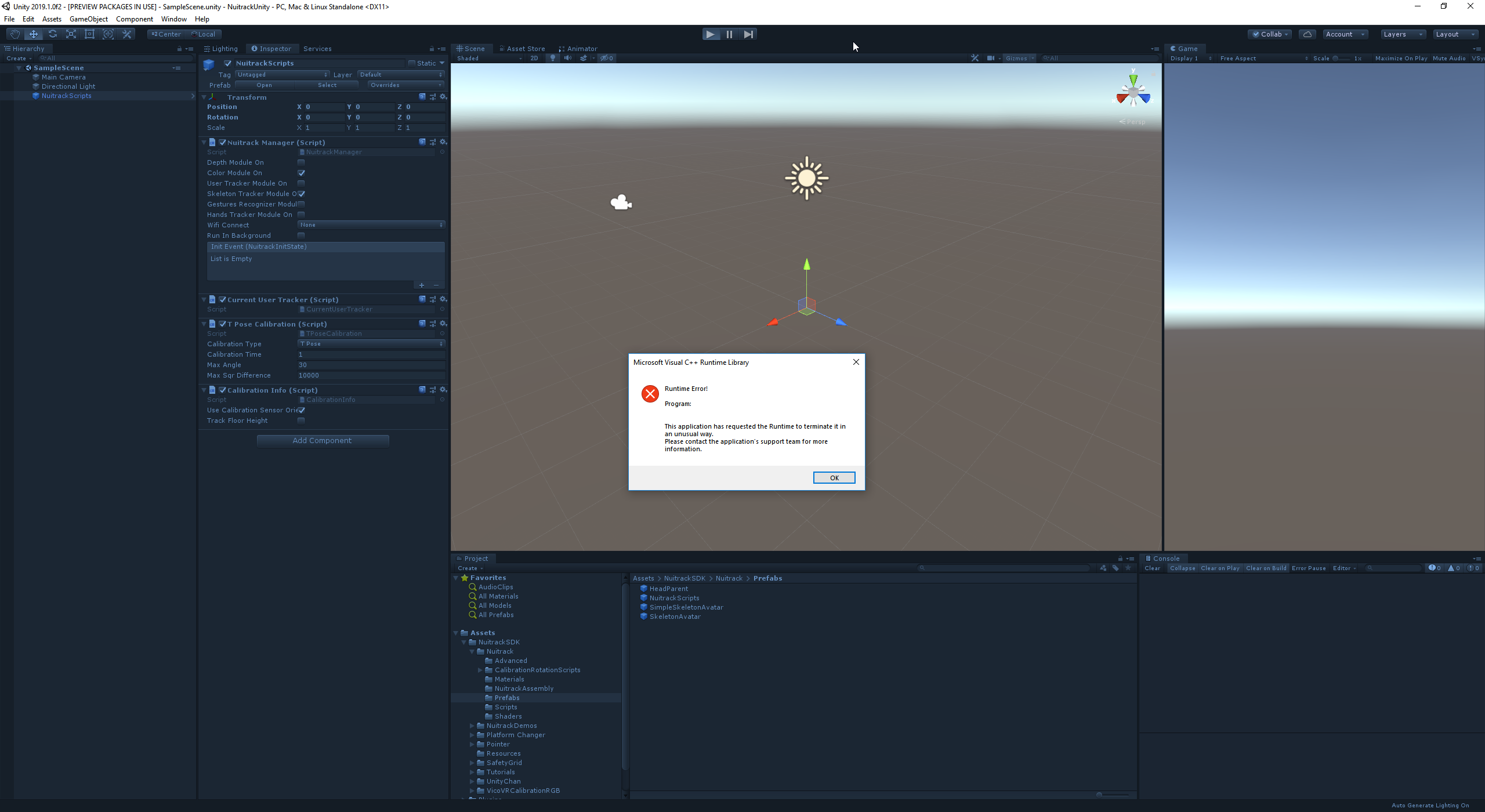Toggle Depth Module On checkbox

click(300, 163)
